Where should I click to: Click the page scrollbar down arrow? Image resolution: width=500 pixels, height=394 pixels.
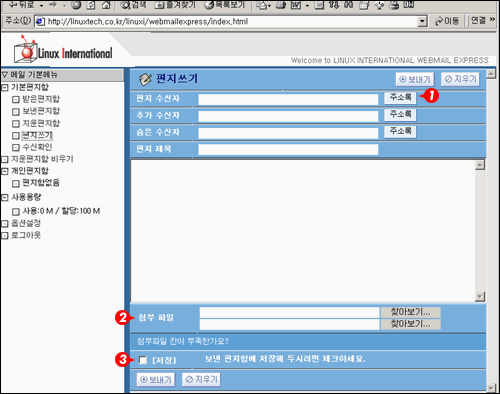(x=491, y=388)
